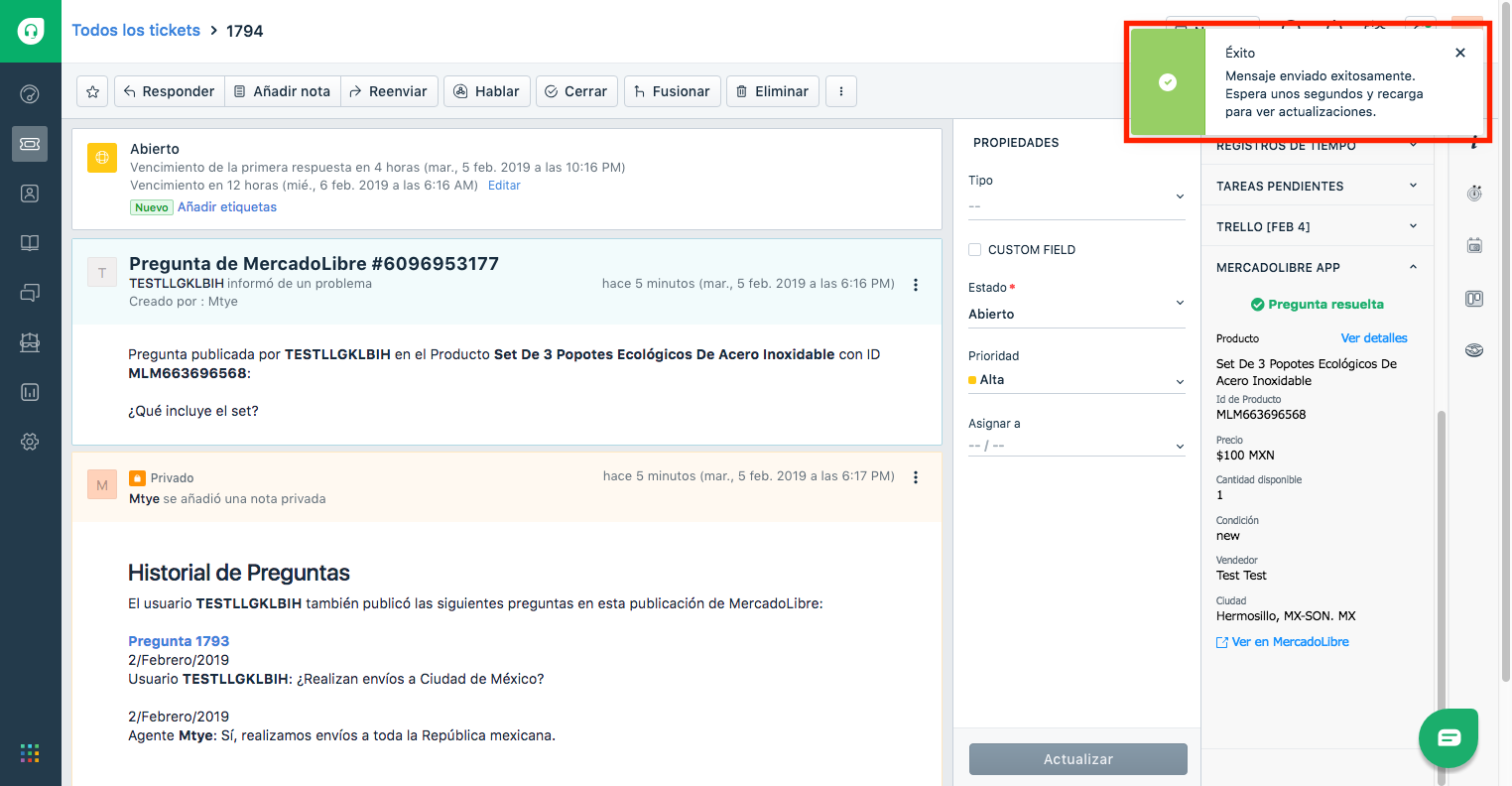Click Eliminar to delete ticket

point(773,91)
